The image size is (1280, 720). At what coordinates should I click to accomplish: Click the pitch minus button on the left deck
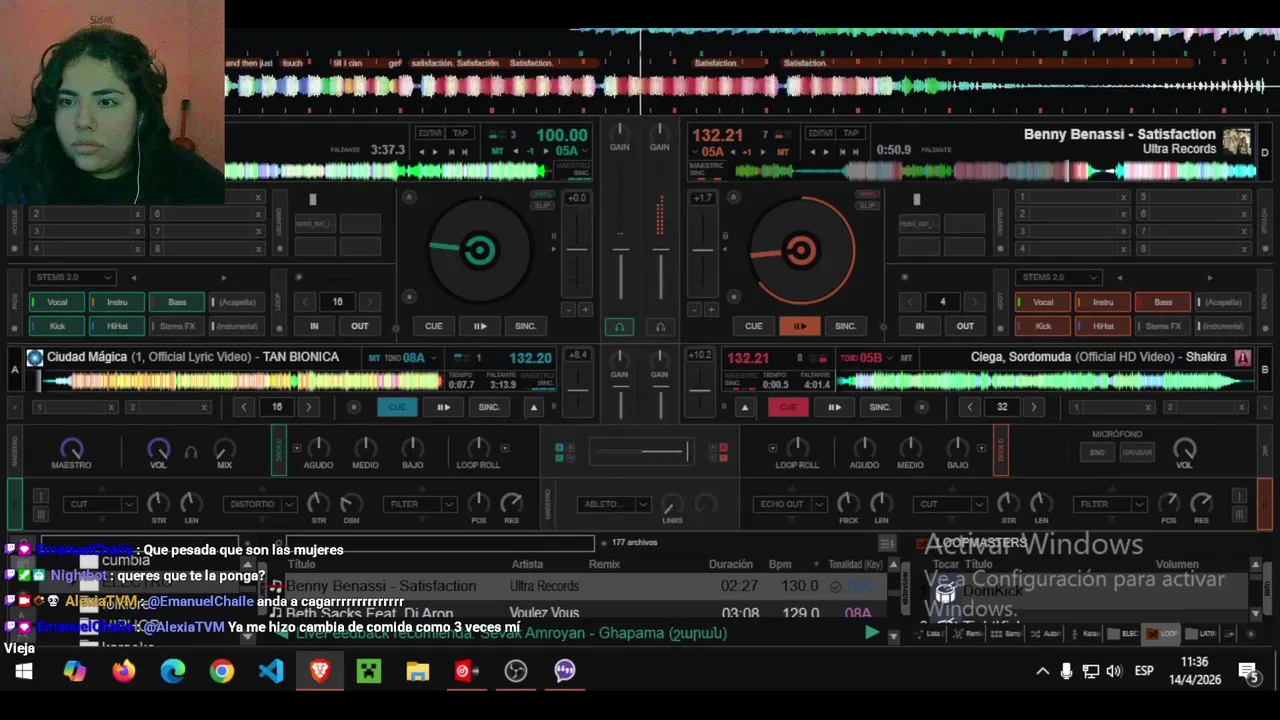pos(568,310)
